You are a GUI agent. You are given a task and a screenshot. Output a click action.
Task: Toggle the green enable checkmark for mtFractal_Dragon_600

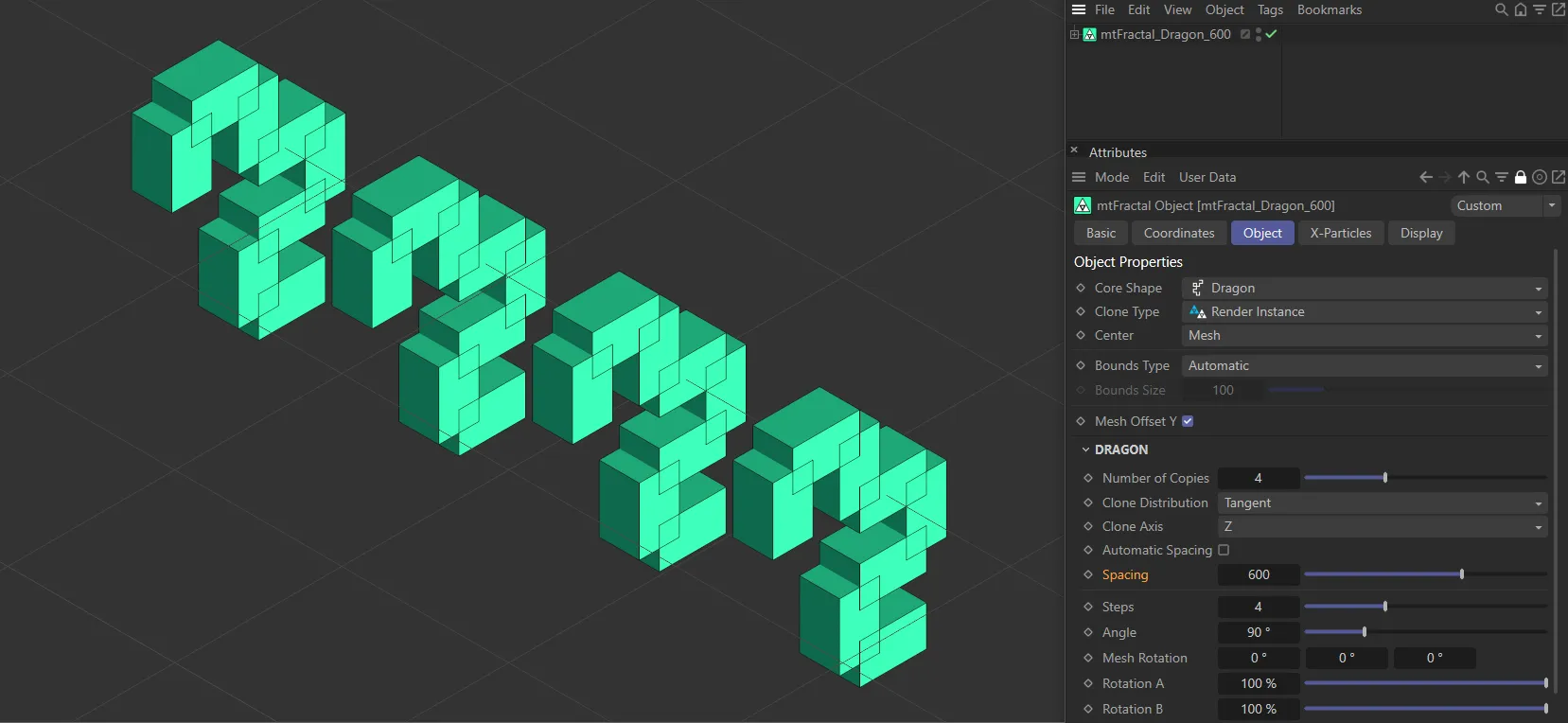point(1272,34)
